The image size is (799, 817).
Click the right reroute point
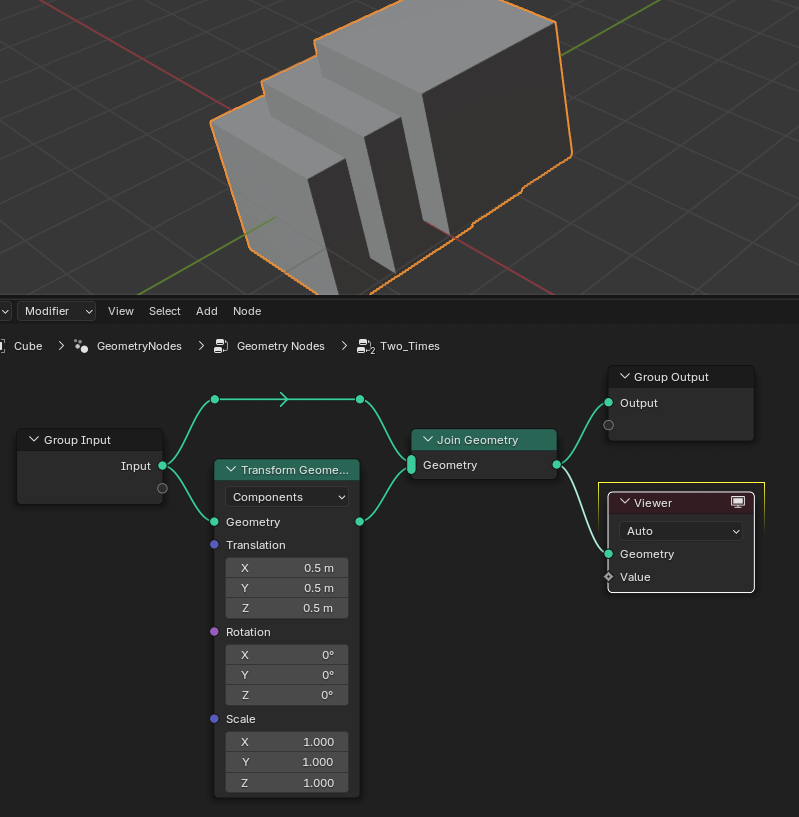pyautogui.click(x=360, y=399)
